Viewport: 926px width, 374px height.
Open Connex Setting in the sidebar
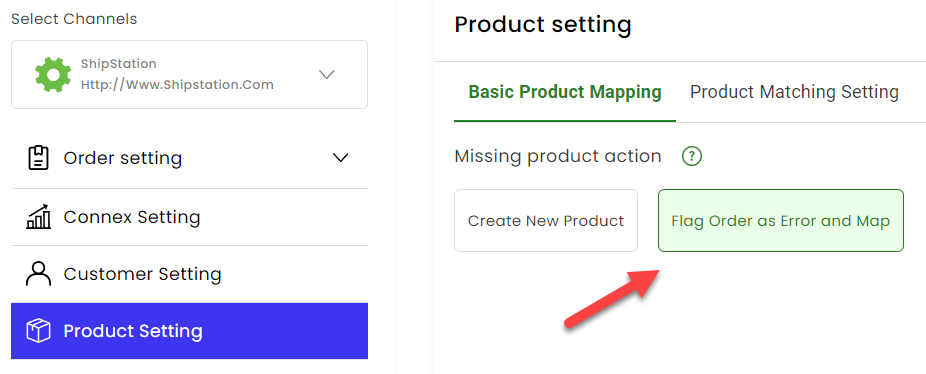(190, 217)
